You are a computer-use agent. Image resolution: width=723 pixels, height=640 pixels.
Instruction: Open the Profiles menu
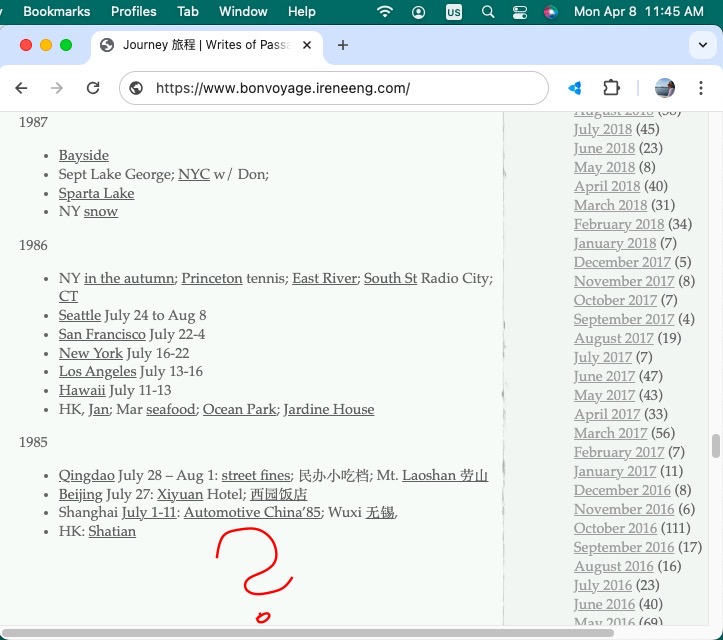tap(133, 12)
